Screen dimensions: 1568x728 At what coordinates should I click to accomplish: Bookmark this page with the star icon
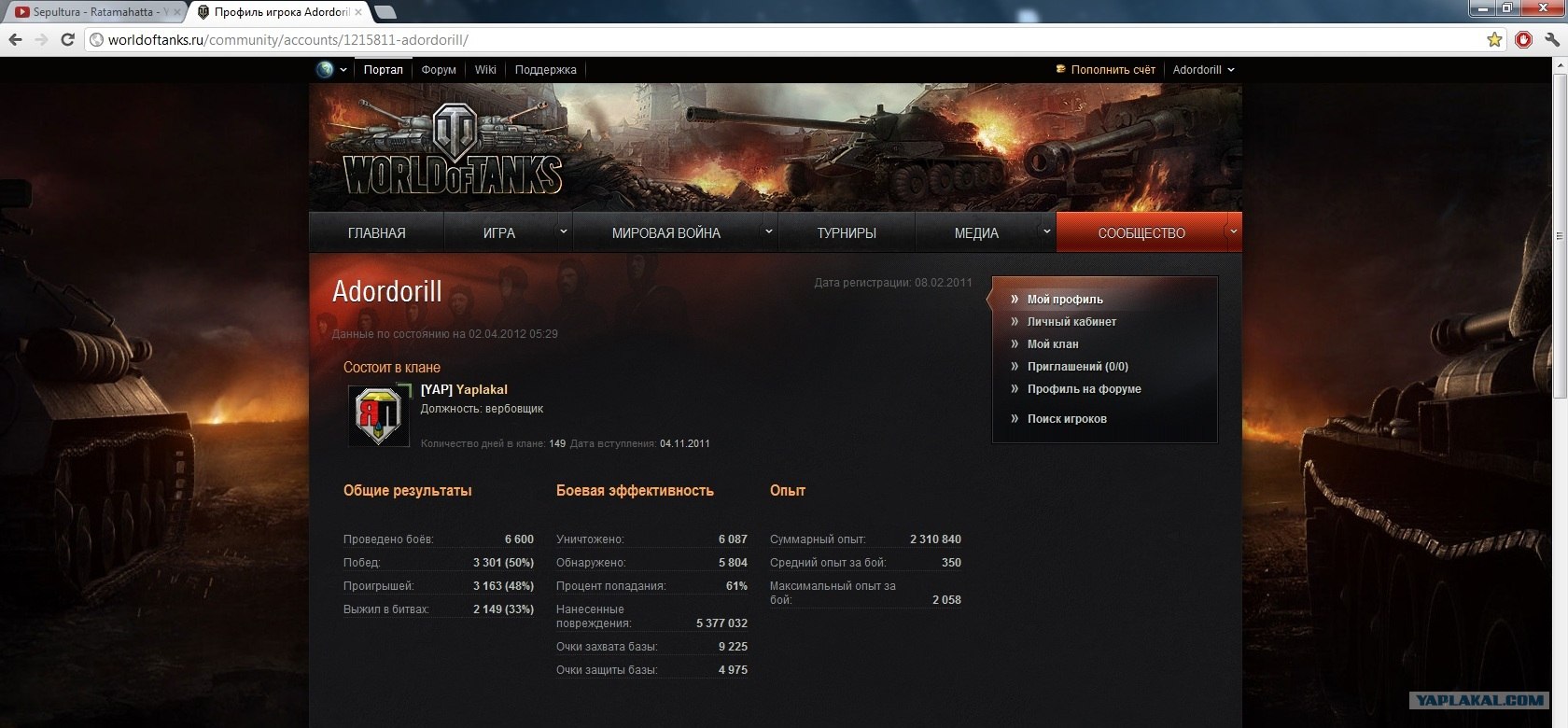[1494, 40]
